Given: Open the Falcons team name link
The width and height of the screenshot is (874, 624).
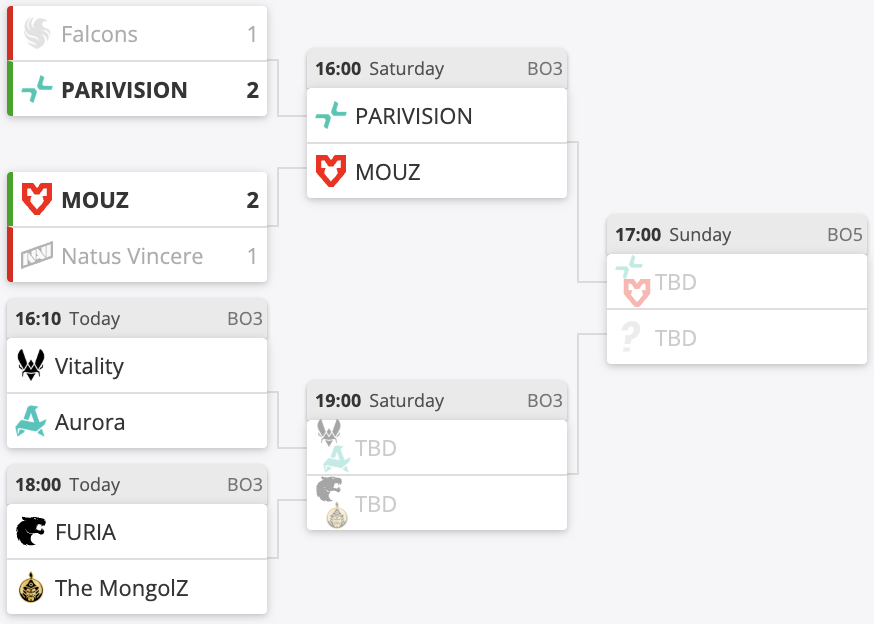Looking at the screenshot, I should click(x=99, y=34).
